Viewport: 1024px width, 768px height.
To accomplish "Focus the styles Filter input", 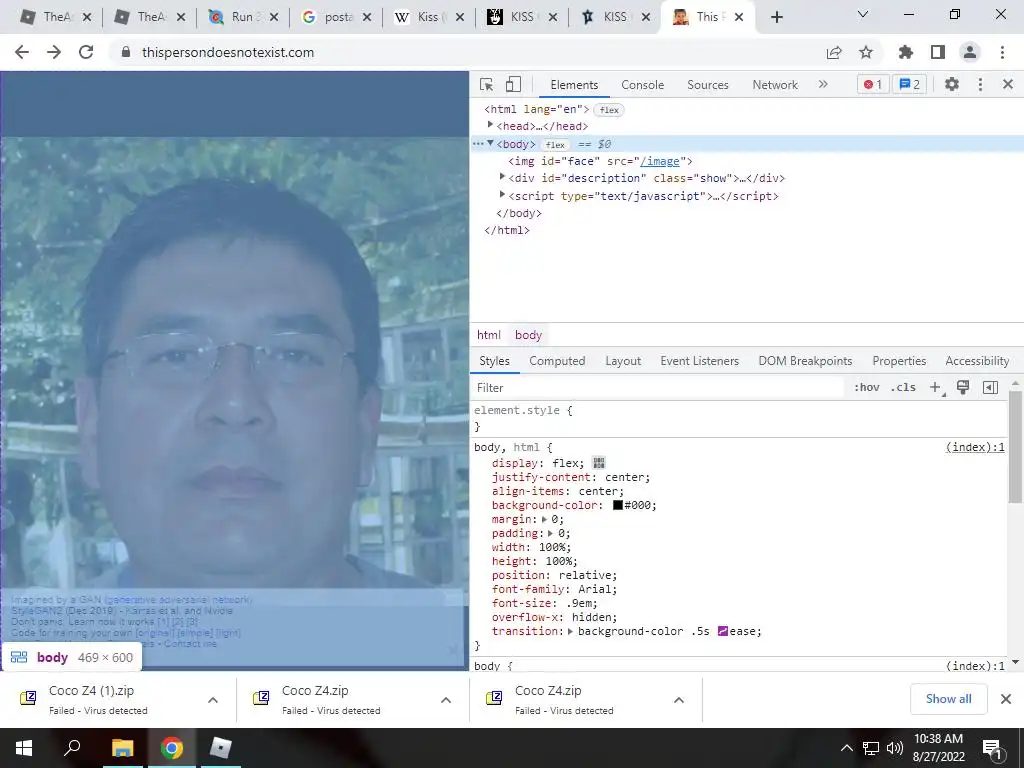I will [658, 388].
